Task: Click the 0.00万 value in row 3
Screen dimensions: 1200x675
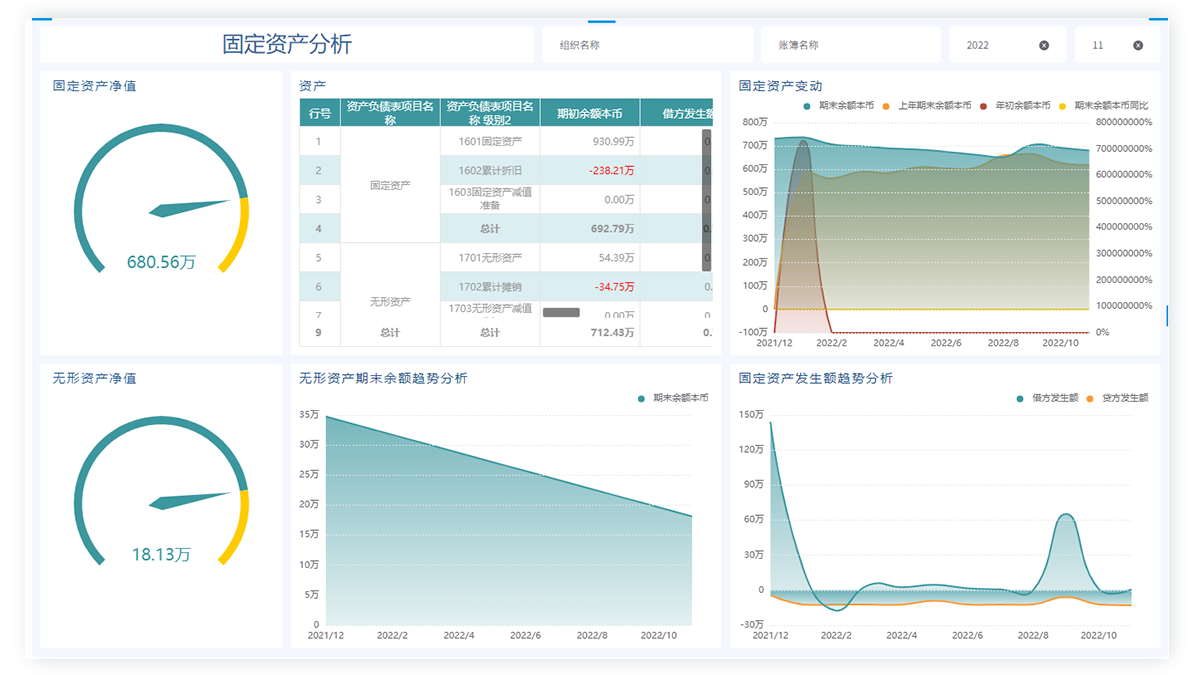Action: coord(619,199)
